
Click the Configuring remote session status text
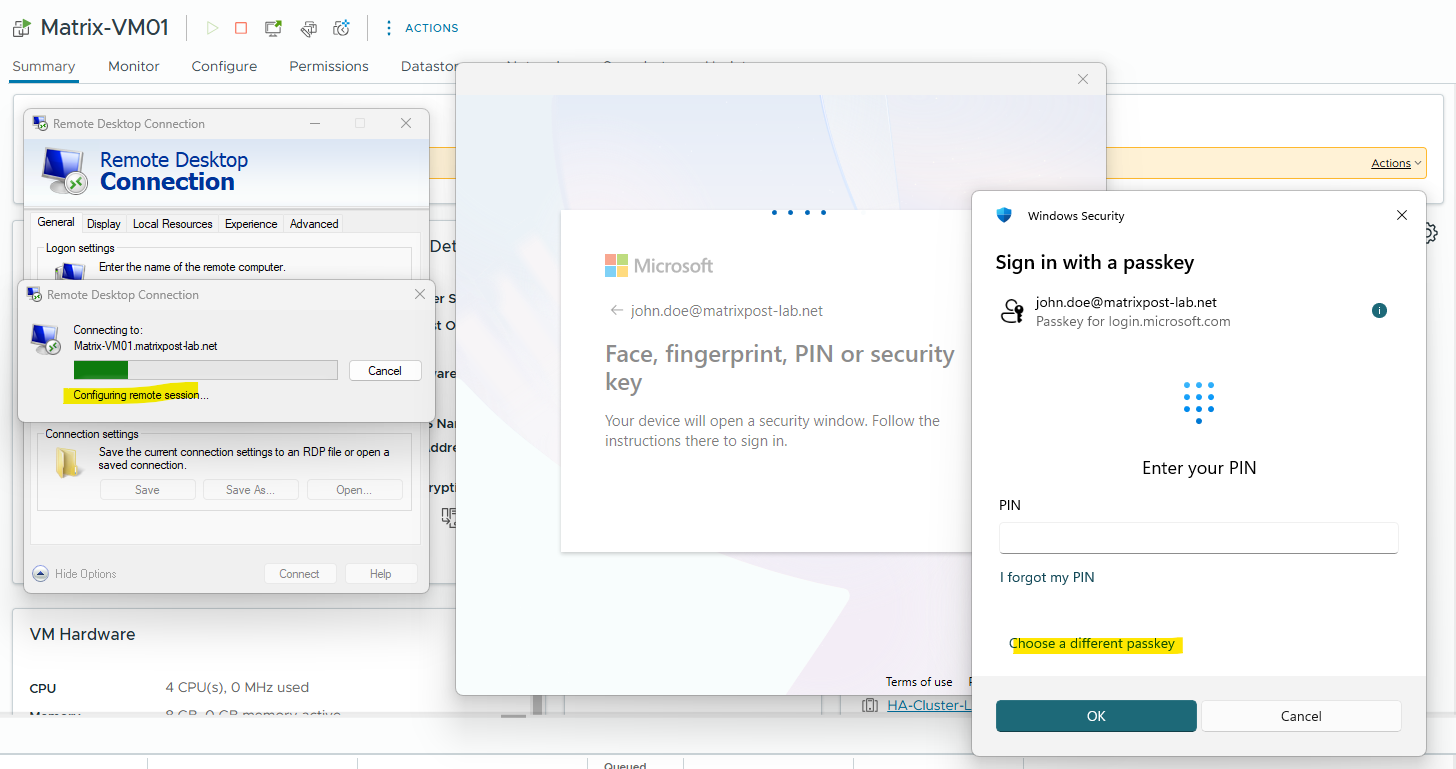[141, 395]
